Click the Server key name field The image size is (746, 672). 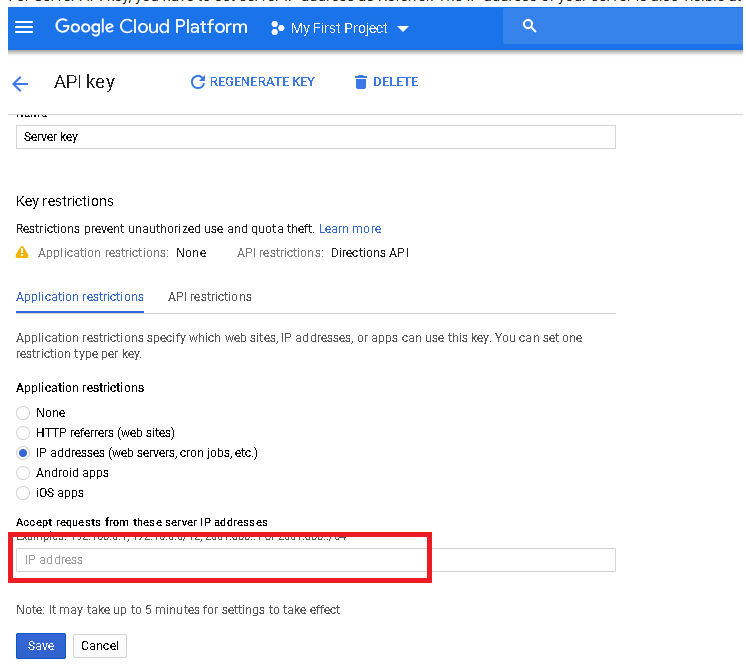(x=315, y=137)
